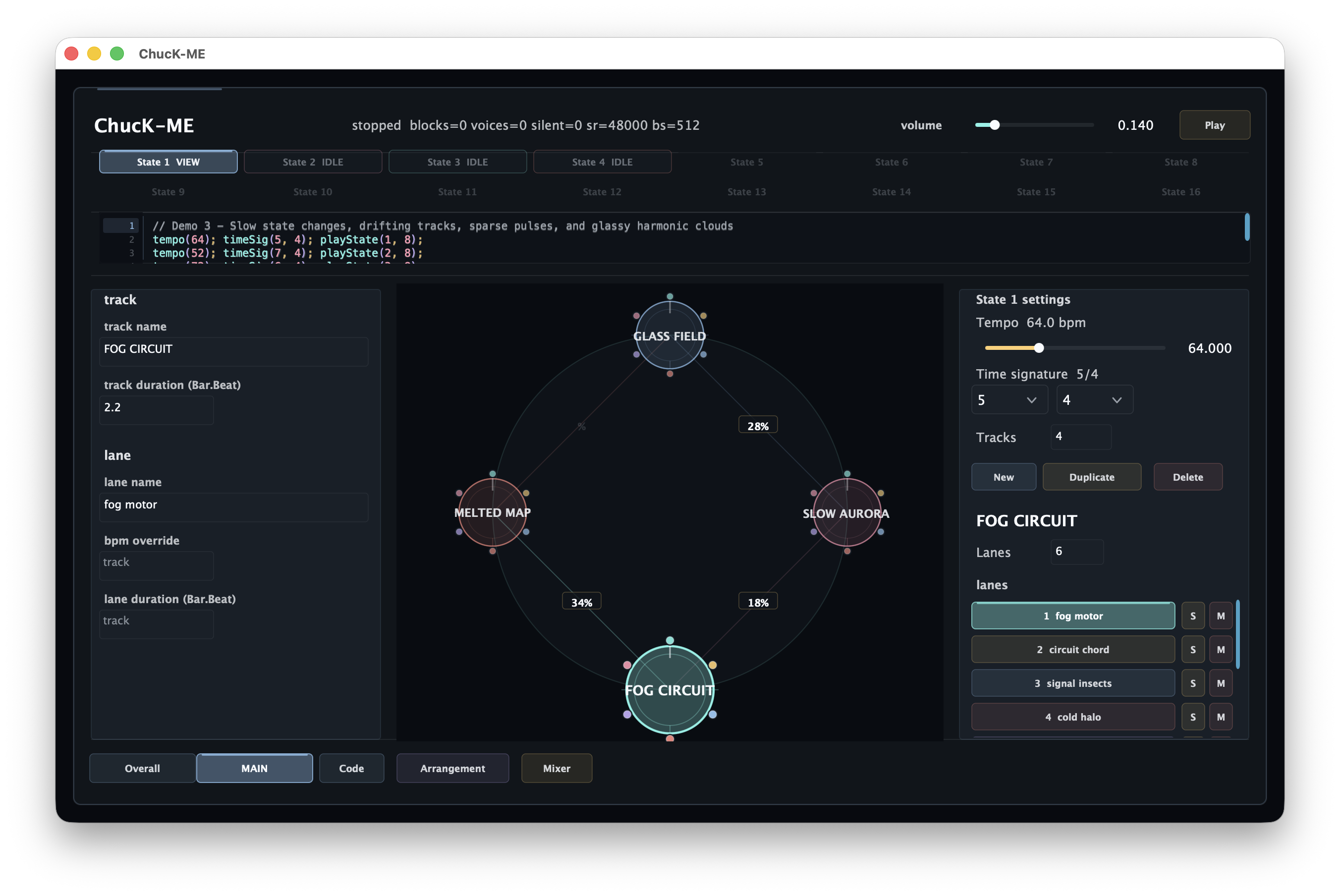Adjust the Tempo slider

point(1074,348)
